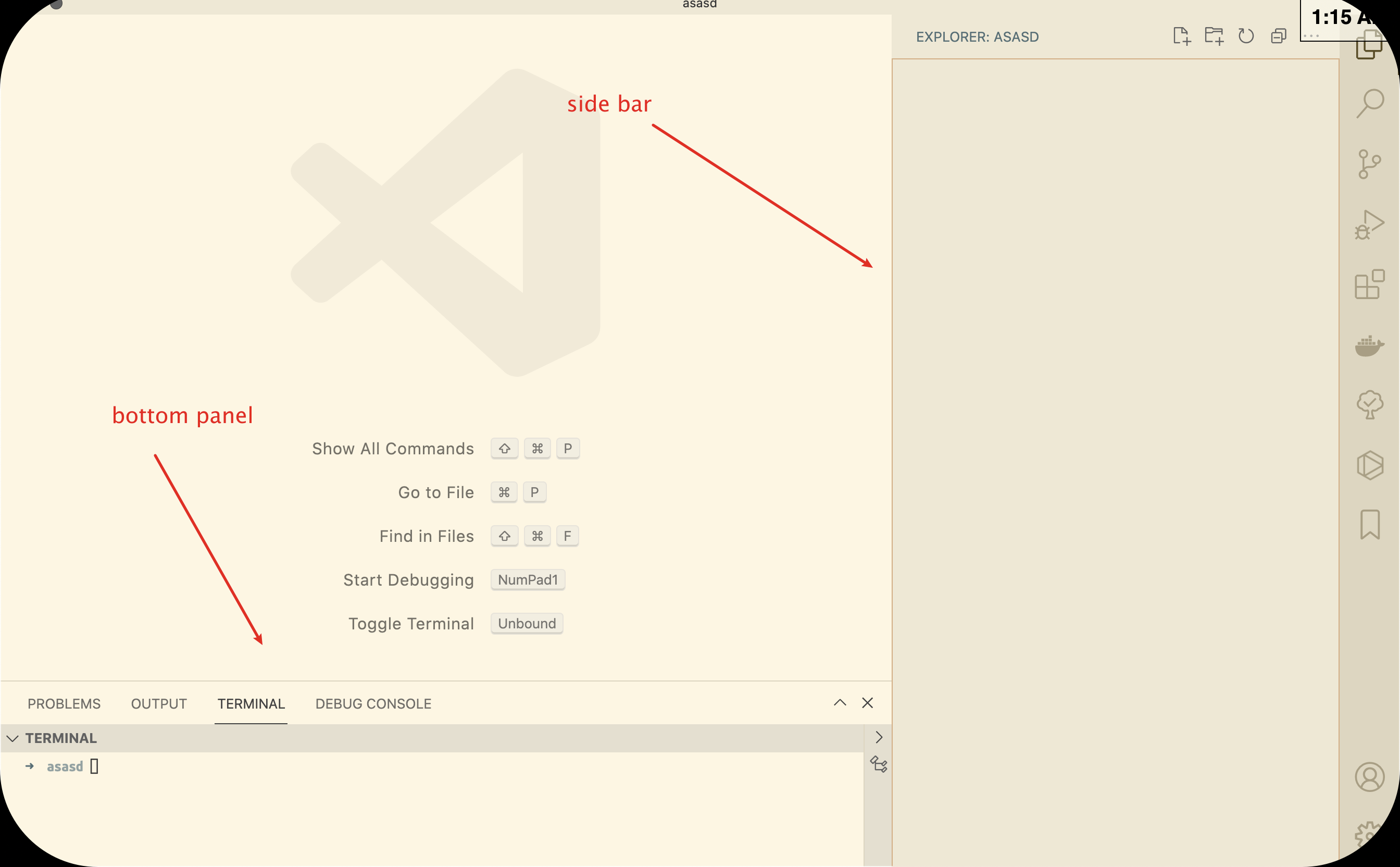1400x867 pixels.
Task: Open the Accounts menu
Action: coord(1370,777)
